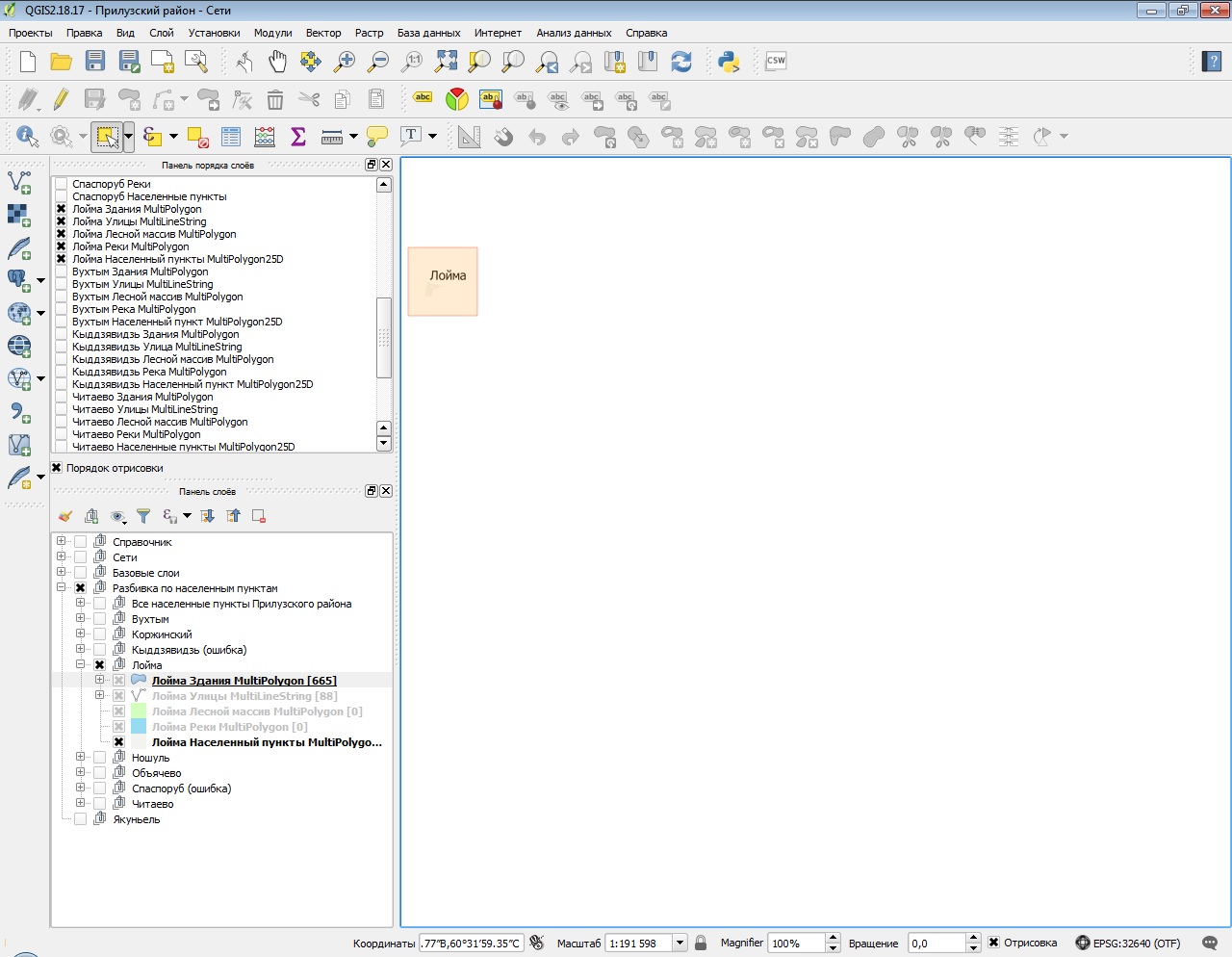The width and height of the screenshot is (1232, 957).
Task: Select Лойма Здания MultiPolygon [665] layer
Action: point(244,681)
